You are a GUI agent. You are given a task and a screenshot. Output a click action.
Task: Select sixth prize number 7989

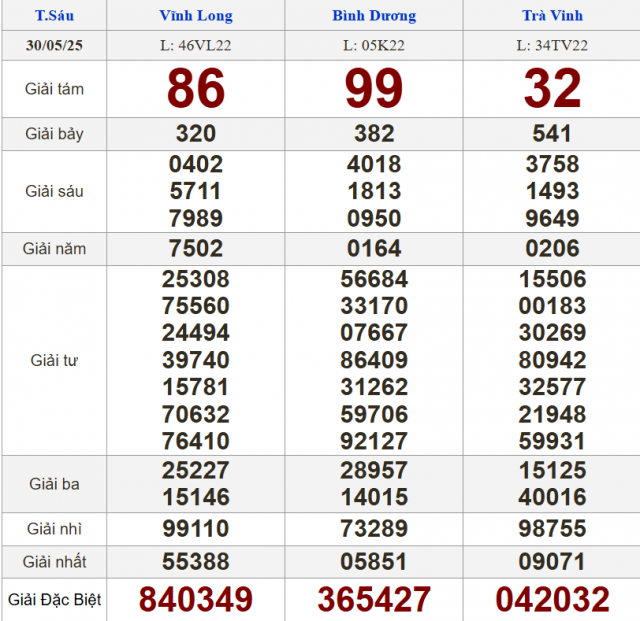196,218
